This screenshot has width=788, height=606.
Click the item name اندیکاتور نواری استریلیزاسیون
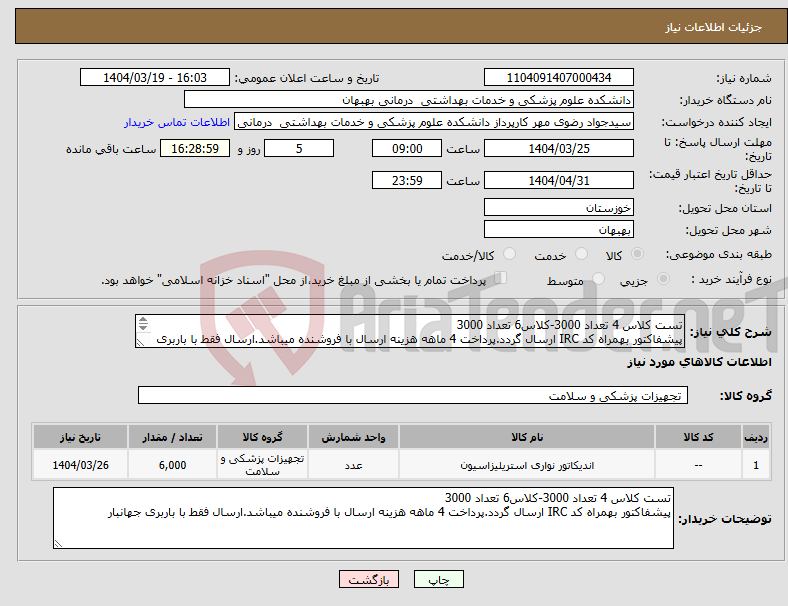click(x=527, y=465)
